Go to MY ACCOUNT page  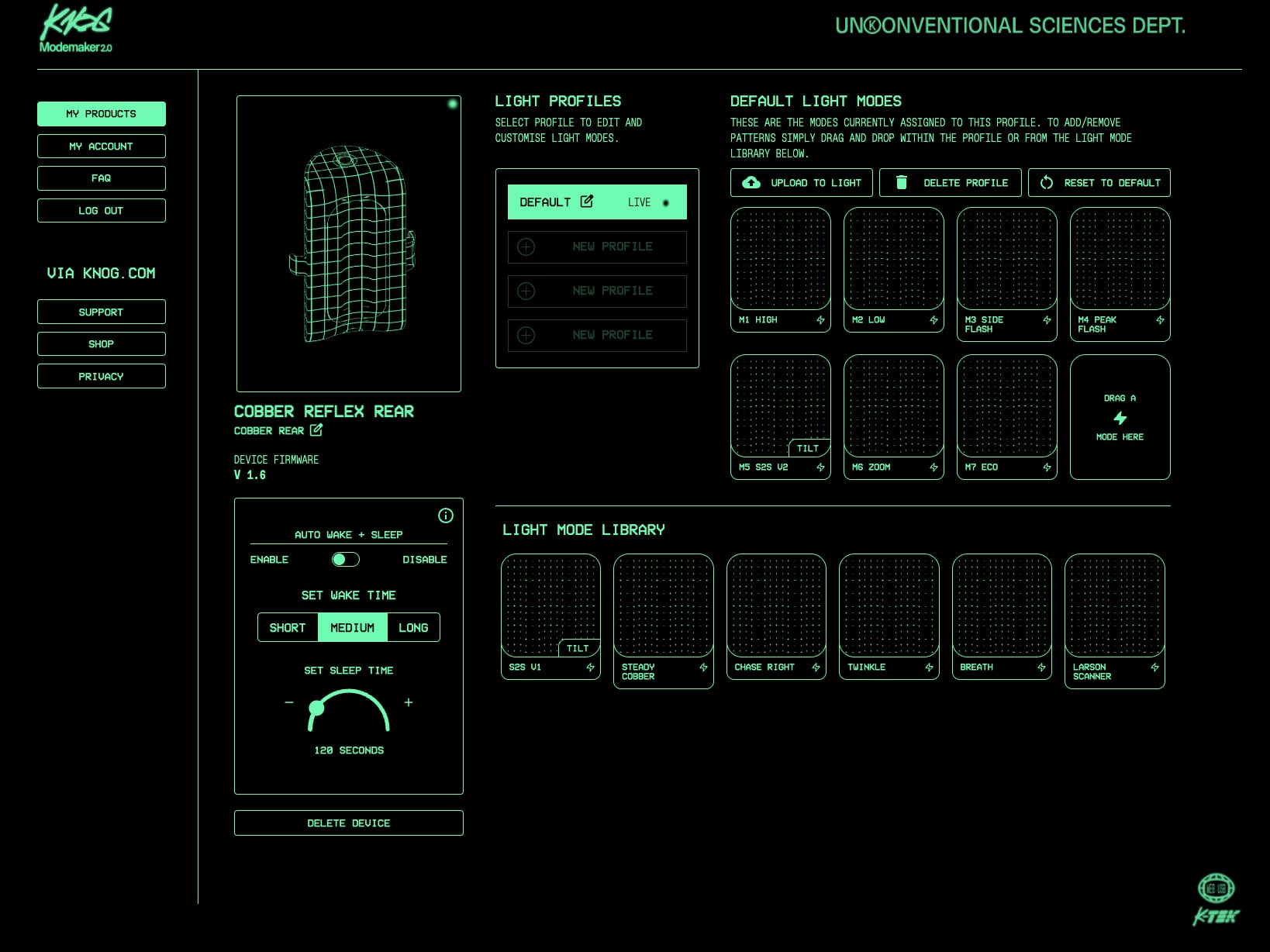point(102,147)
